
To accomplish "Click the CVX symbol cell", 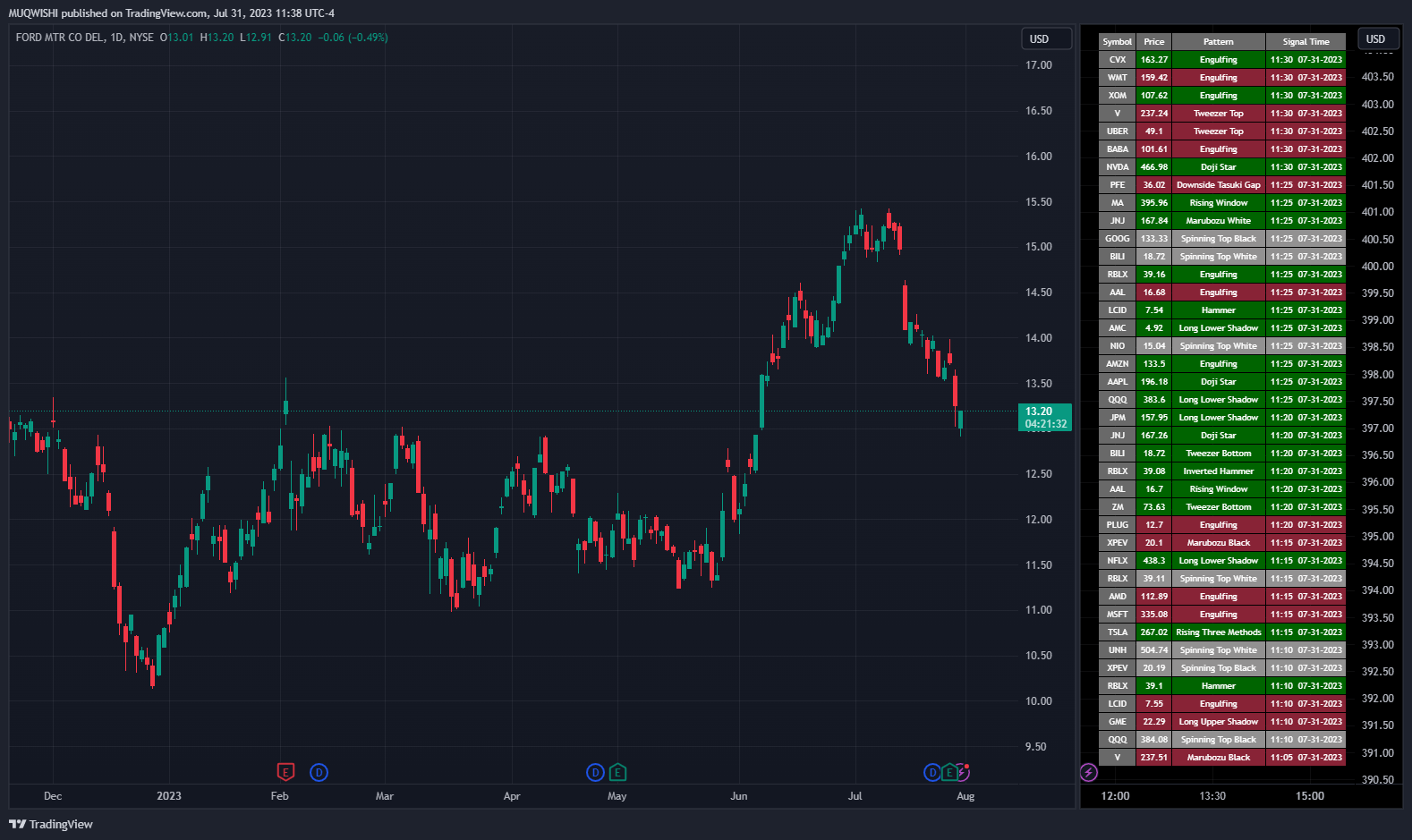I will (x=1118, y=60).
